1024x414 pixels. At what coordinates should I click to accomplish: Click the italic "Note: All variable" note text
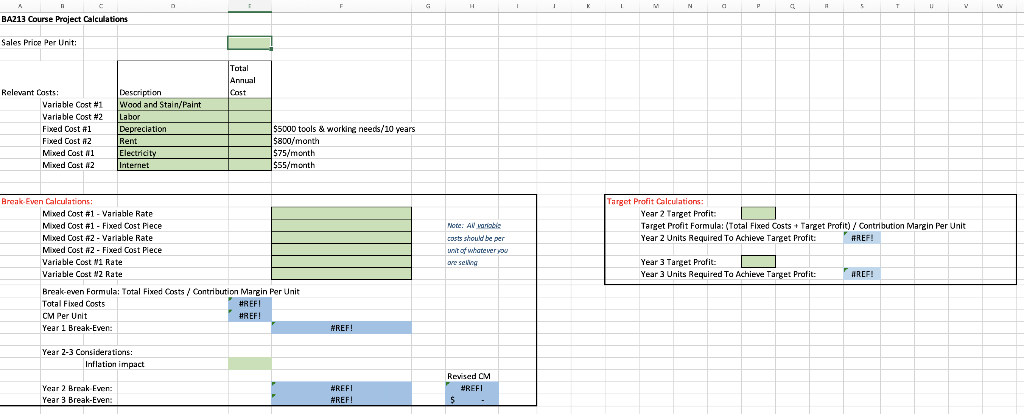point(473,226)
